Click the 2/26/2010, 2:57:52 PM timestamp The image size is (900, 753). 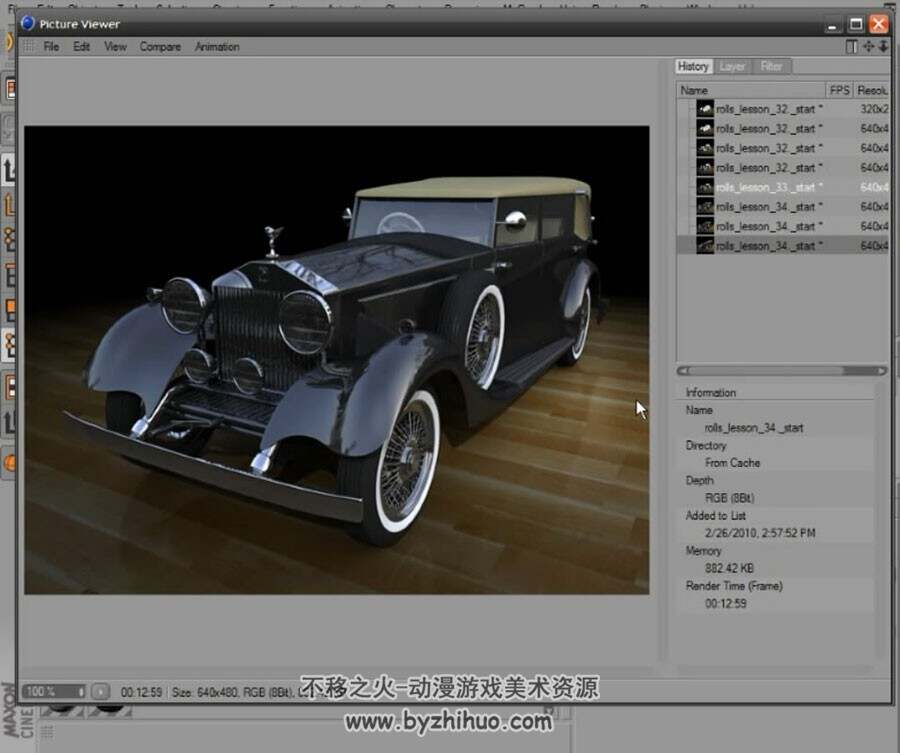pos(760,533)
